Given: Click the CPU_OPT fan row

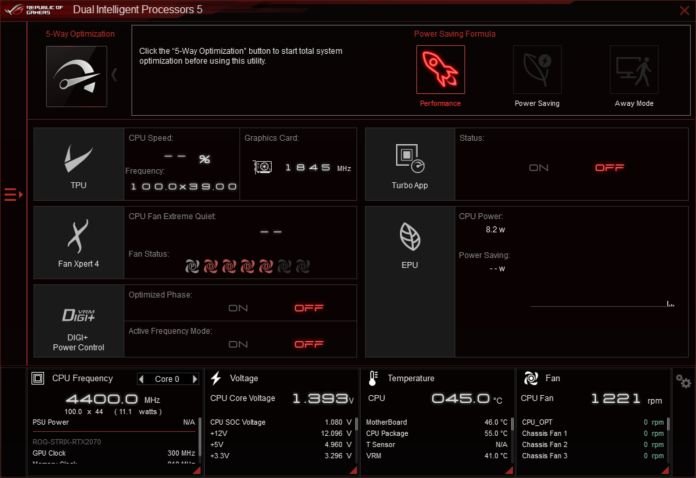Looking at the screenshot, I should (593, 422).
